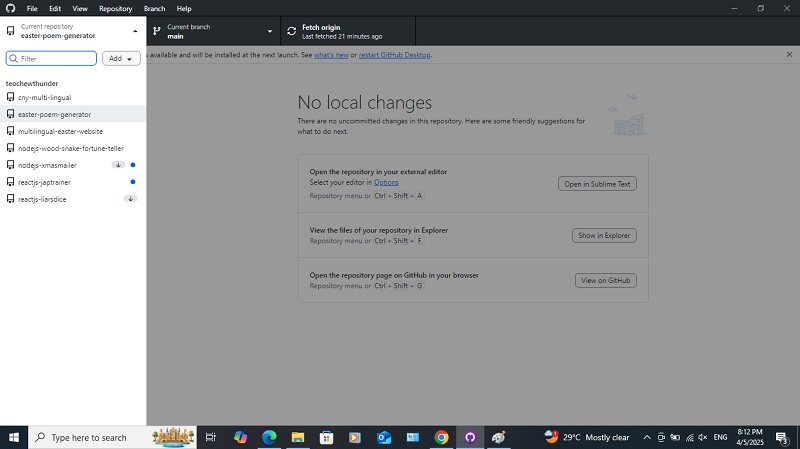
Task: Open Microsoft Store from the taskbar
Action: click(x=326, y=437)
